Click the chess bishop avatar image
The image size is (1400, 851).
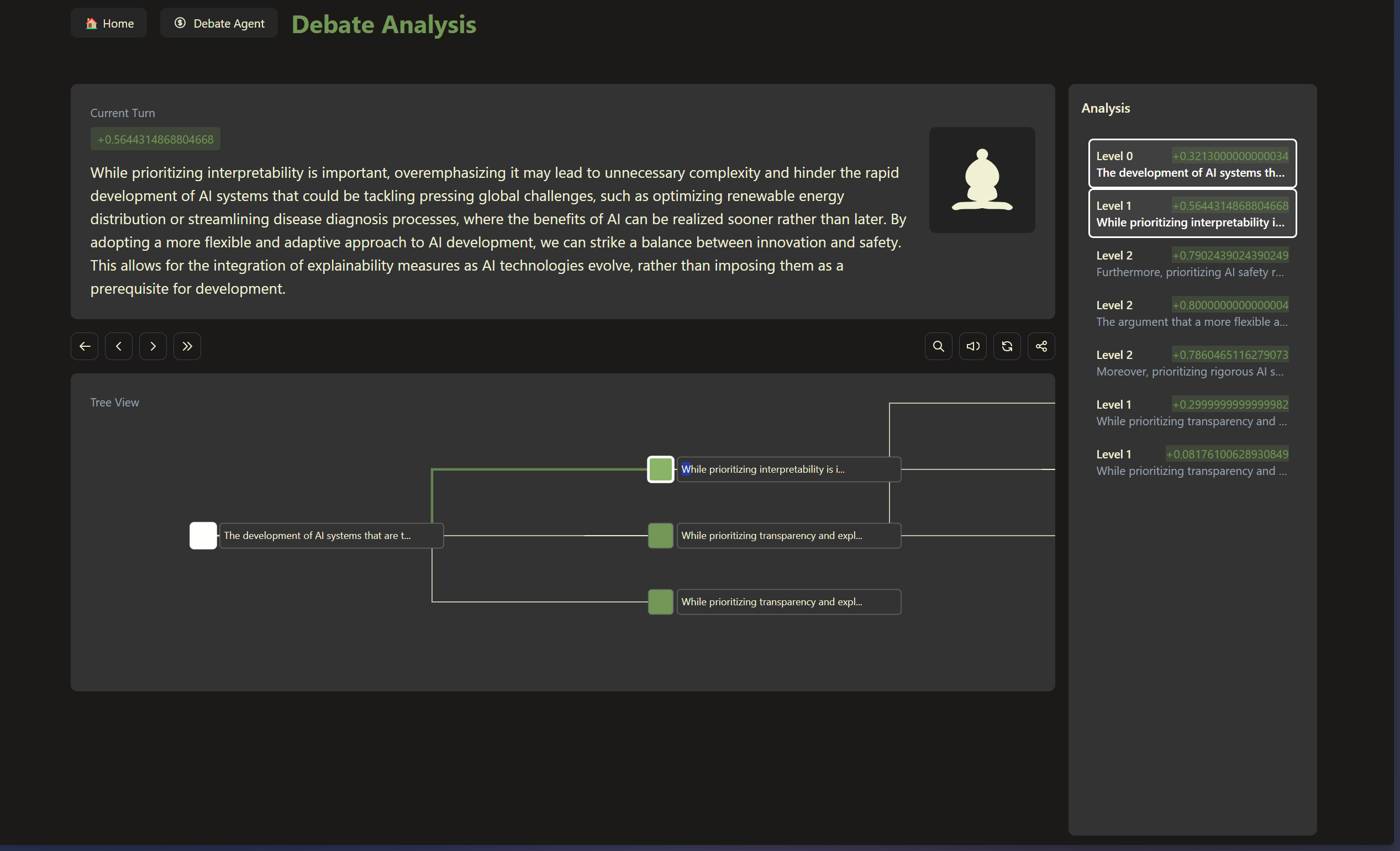[x=981, y=179]
